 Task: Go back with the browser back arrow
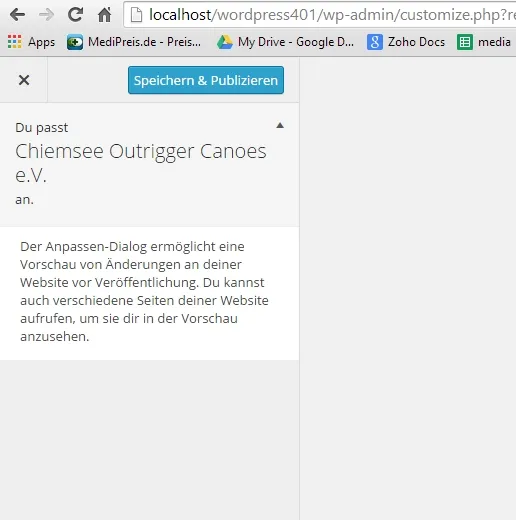pos(17,15)
